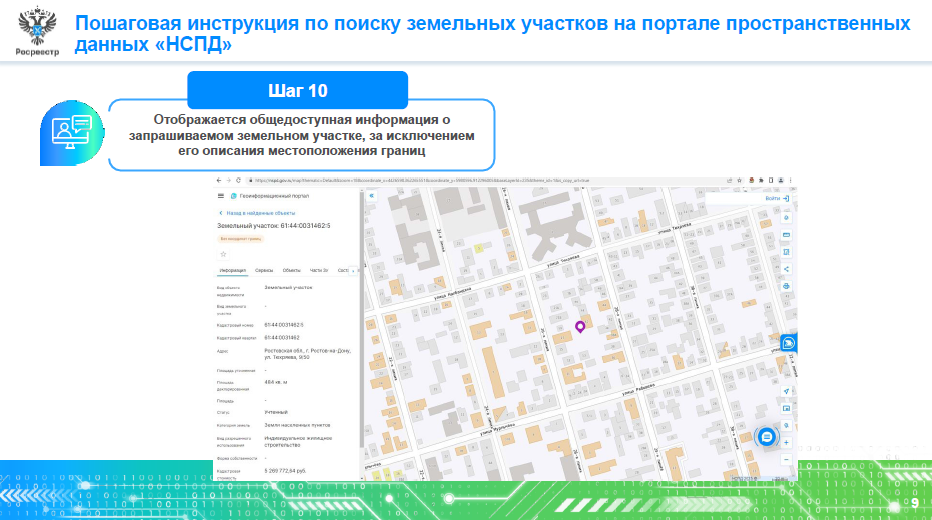Click the Росреестр logo
The image size is (932, 520).
click(37, 31)
